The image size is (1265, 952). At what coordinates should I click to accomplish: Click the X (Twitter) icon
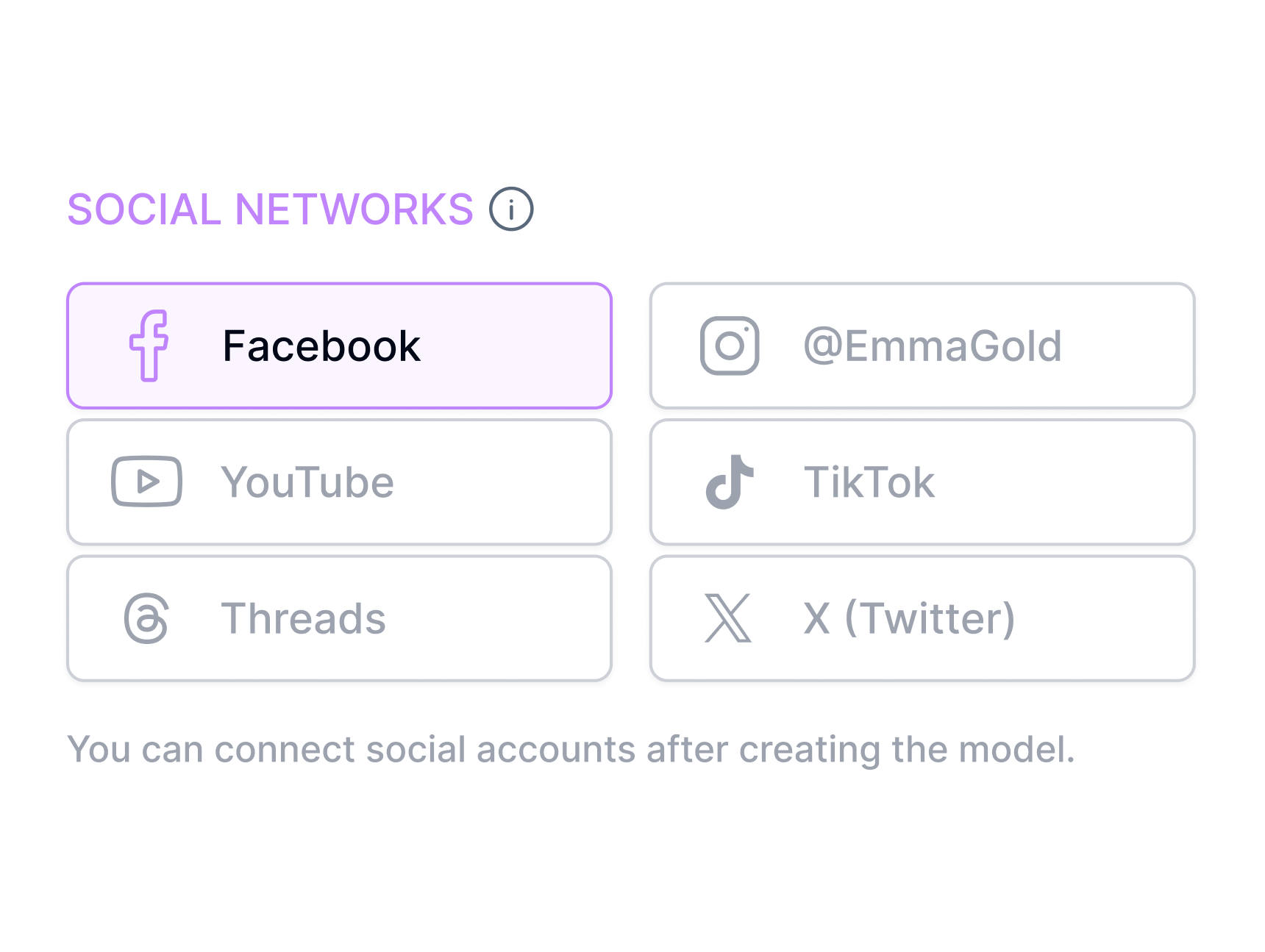point(728,618)
